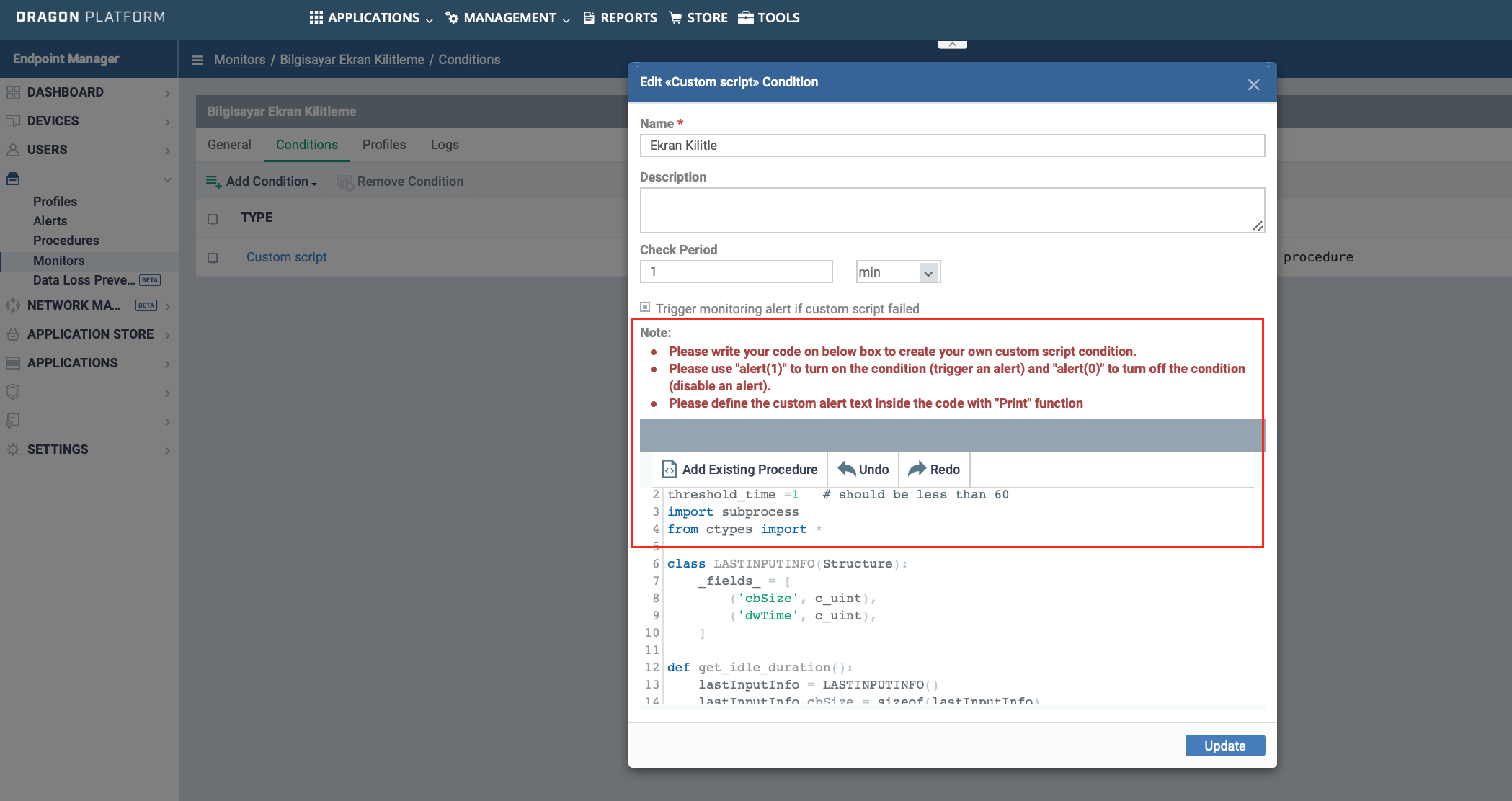Click the Description text area

(x=952, y=210)
